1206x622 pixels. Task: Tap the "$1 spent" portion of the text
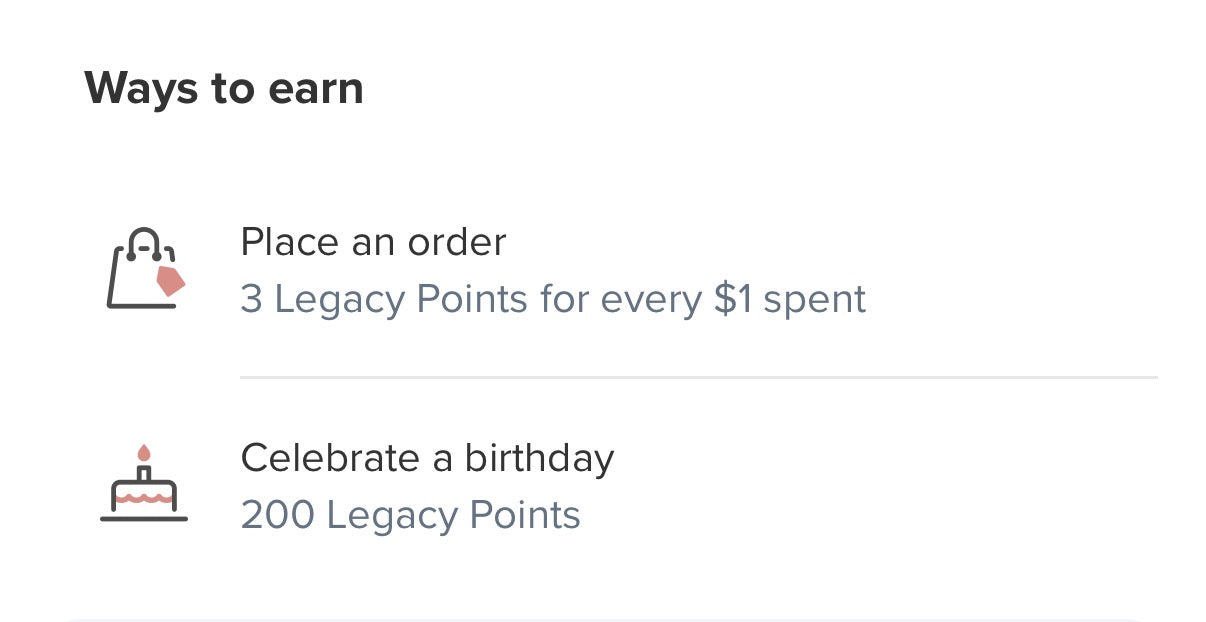pos(790,300)
